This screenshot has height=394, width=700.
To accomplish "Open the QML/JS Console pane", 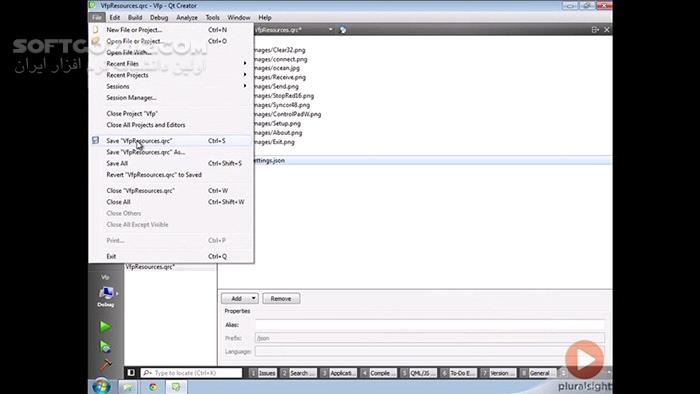I will coord(418,373).
